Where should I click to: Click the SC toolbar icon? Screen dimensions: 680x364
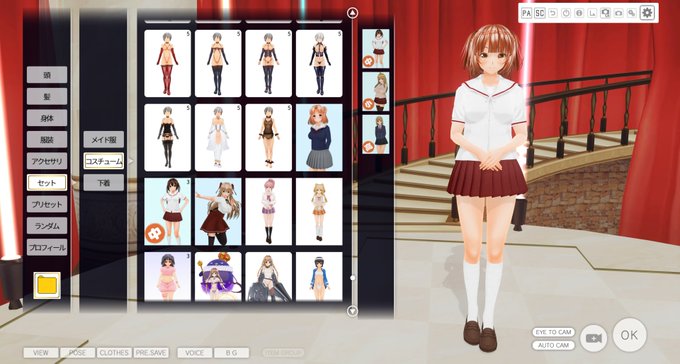click(539, 13)
